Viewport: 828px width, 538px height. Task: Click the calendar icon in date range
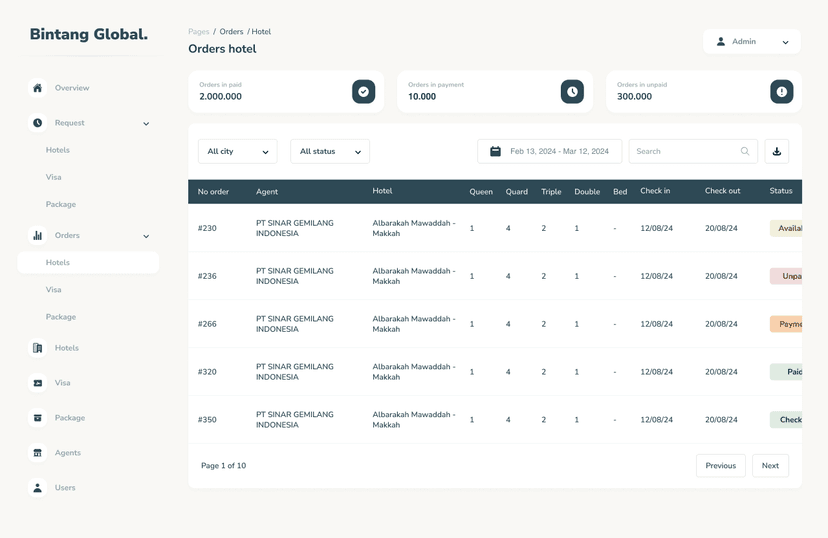click(x=495, y=151)
